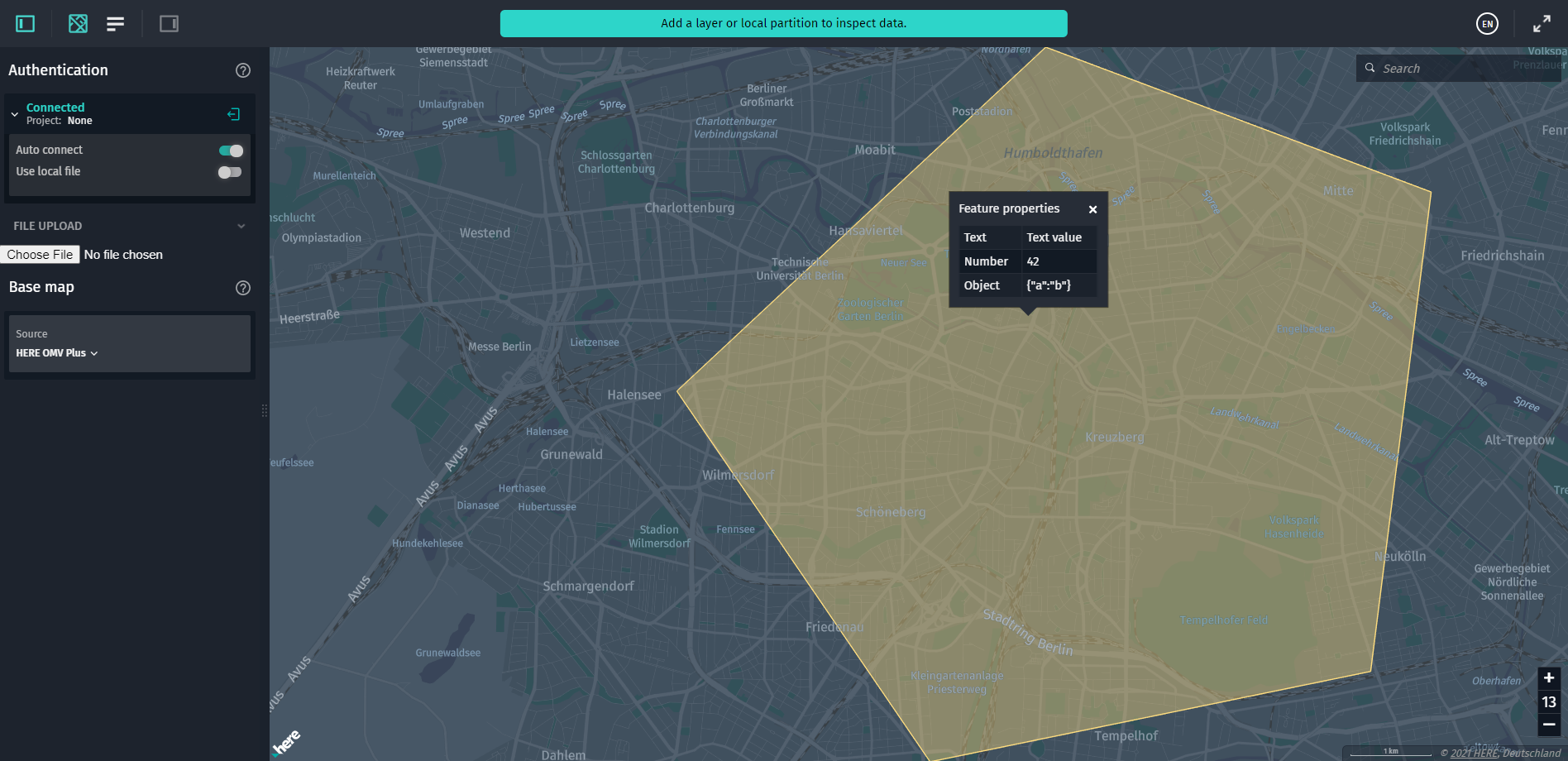This screenshot has width=1568, height=761.
Task: Click the search magnifier icon
Action: click(1370, 68)
